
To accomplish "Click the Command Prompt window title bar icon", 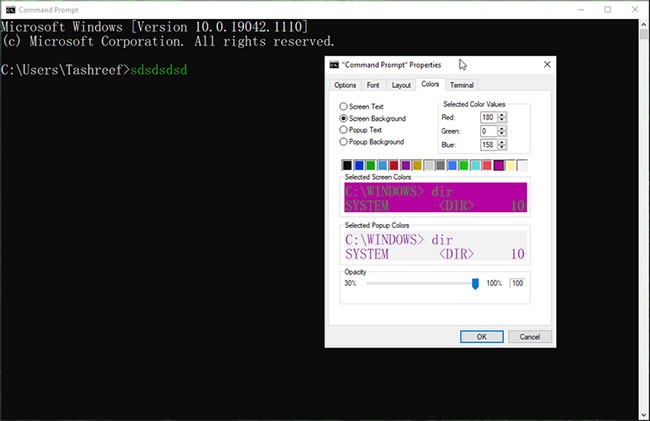I will point(8,8).
